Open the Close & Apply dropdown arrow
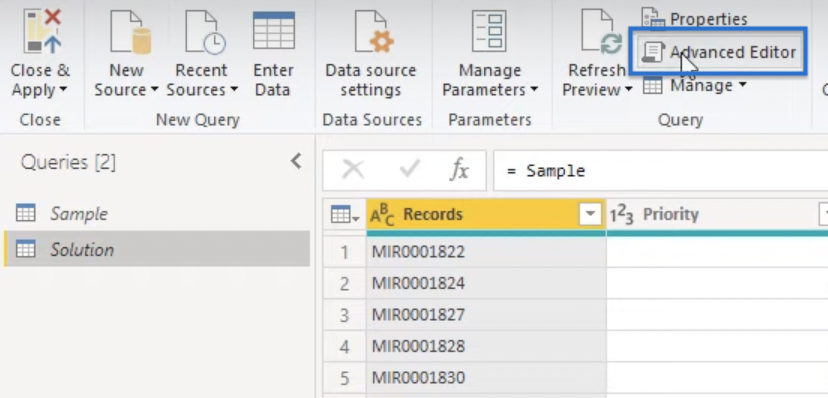828x398 pixels. point(63,90)
